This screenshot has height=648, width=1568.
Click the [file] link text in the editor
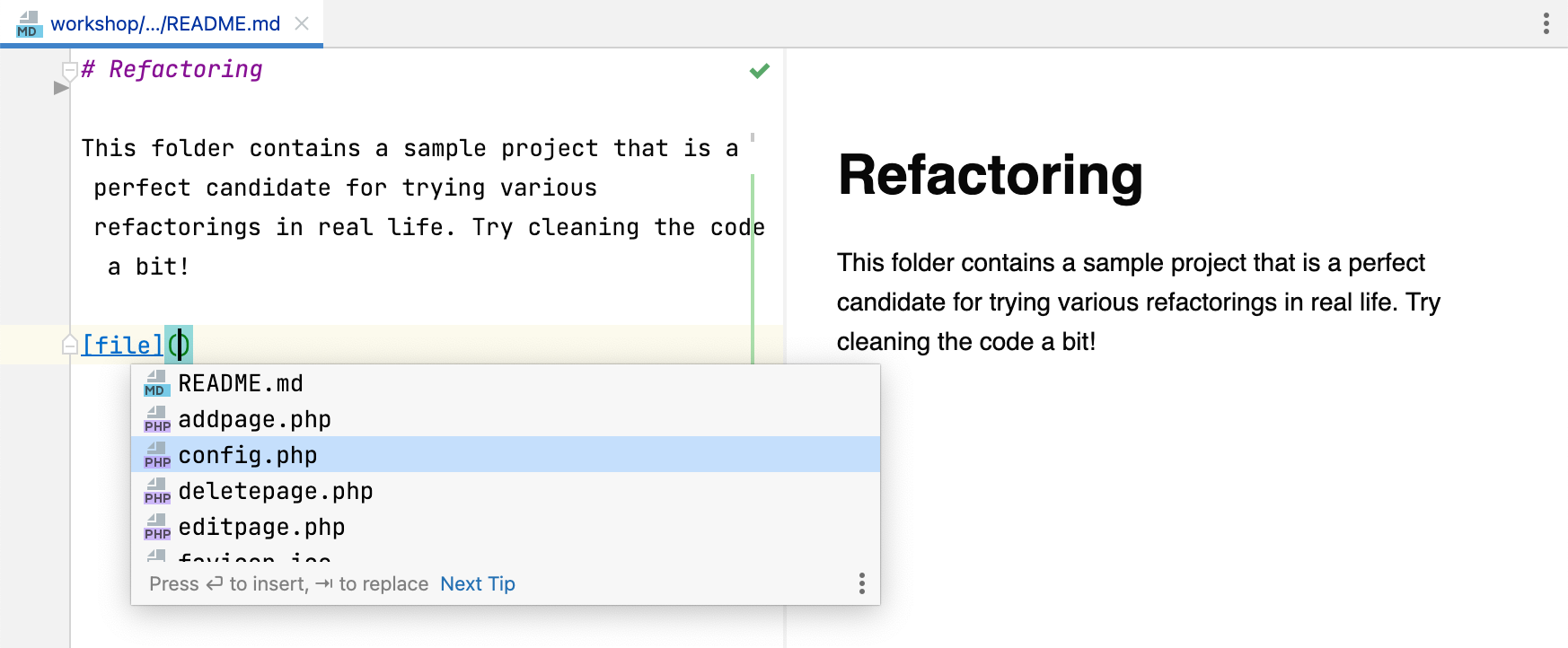point(122,345)
